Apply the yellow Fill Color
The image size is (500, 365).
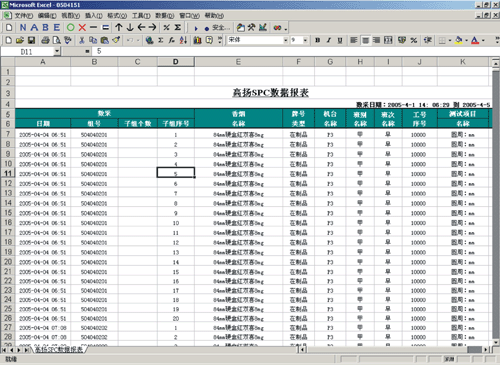click(459, 40)
